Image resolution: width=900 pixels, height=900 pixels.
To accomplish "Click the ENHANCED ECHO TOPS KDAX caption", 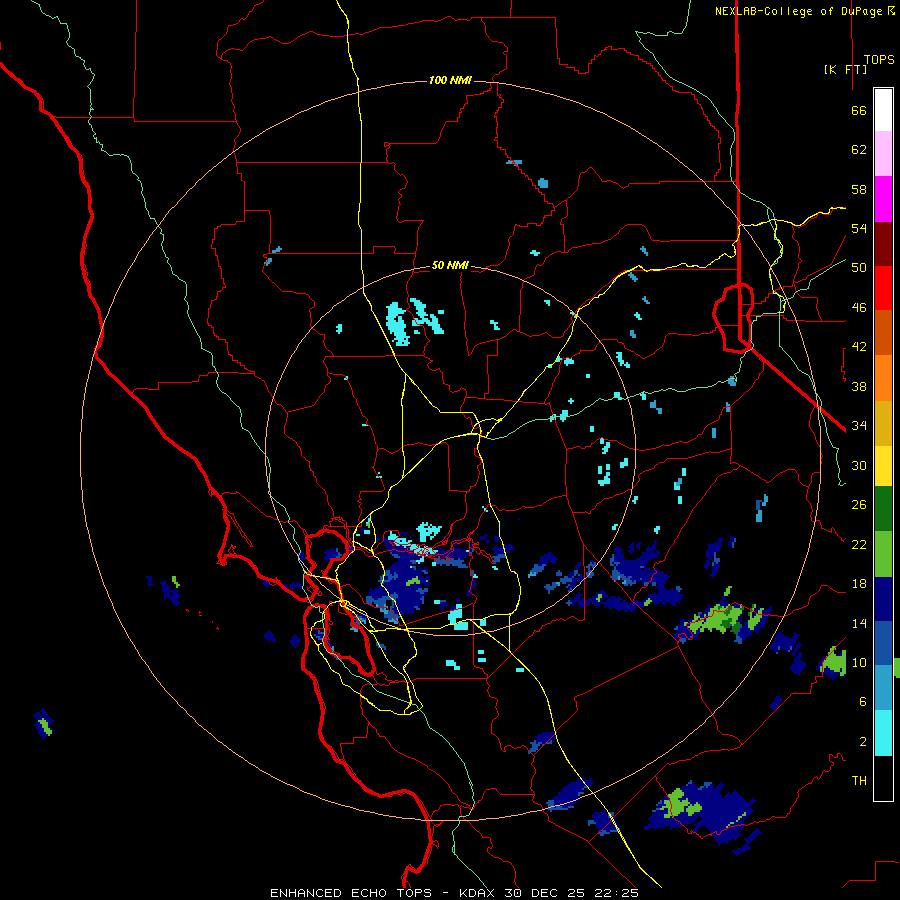I will point(454,893).
